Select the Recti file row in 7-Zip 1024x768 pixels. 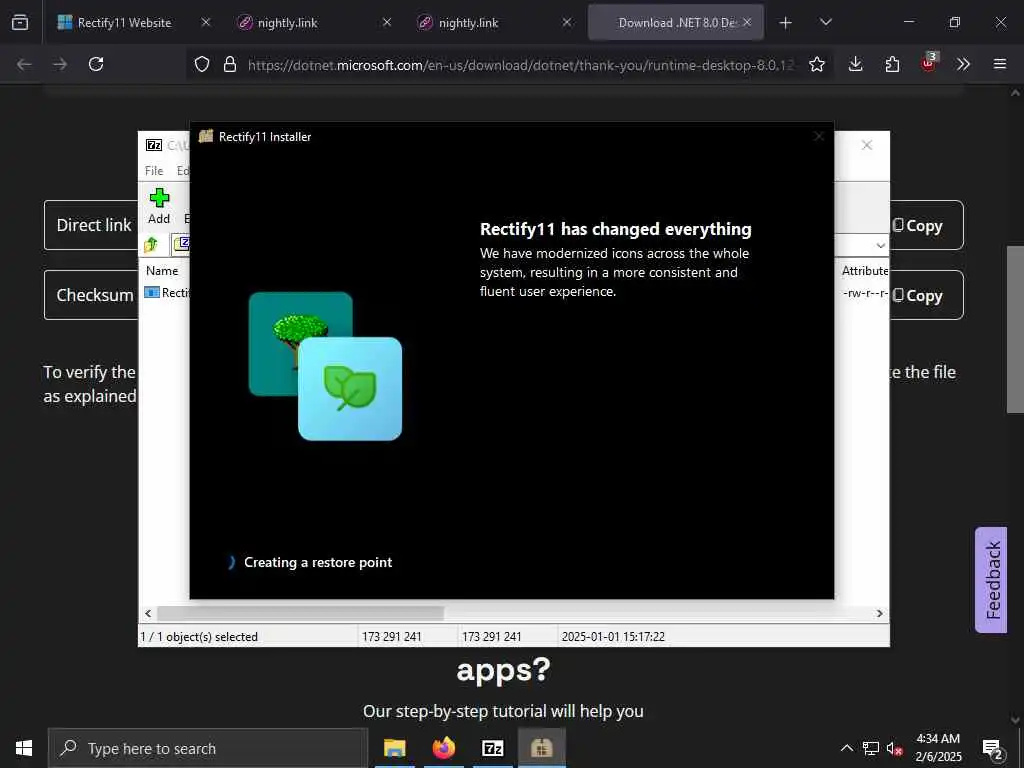(166, 293)
